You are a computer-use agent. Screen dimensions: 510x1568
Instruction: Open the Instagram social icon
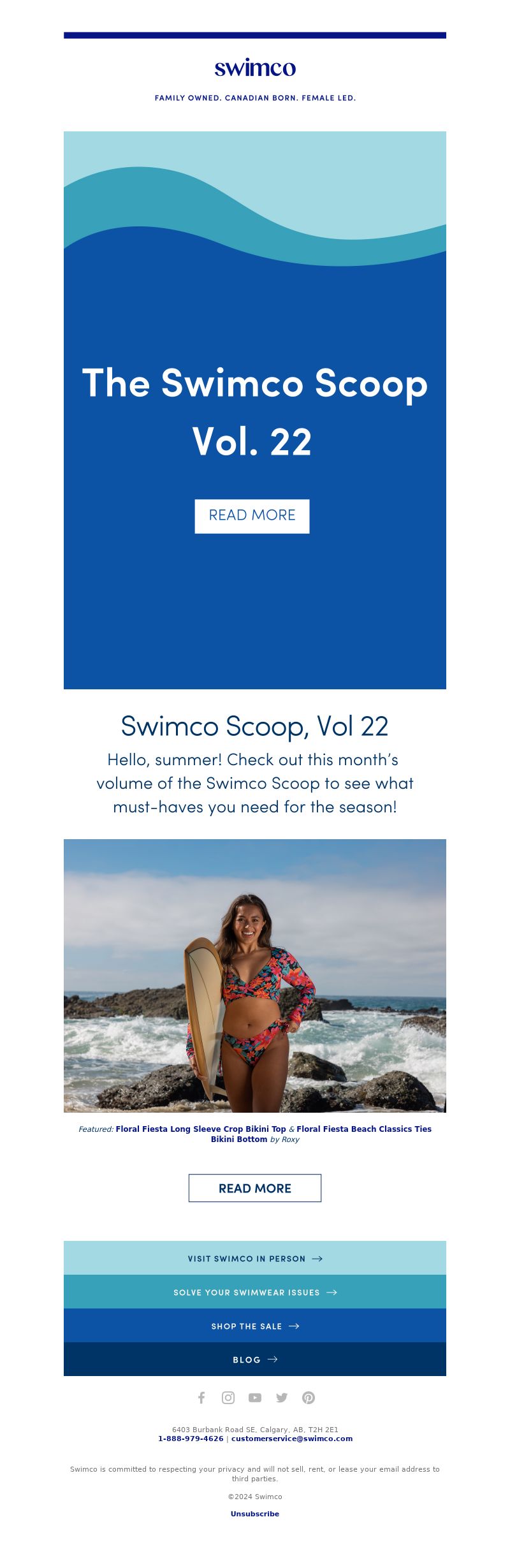click(x=228, y=1398)
